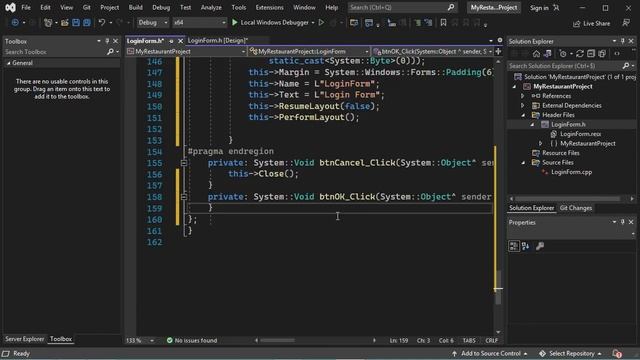
Task: Open the x64 platform dropdown
Action: click(x=199, y=22)
